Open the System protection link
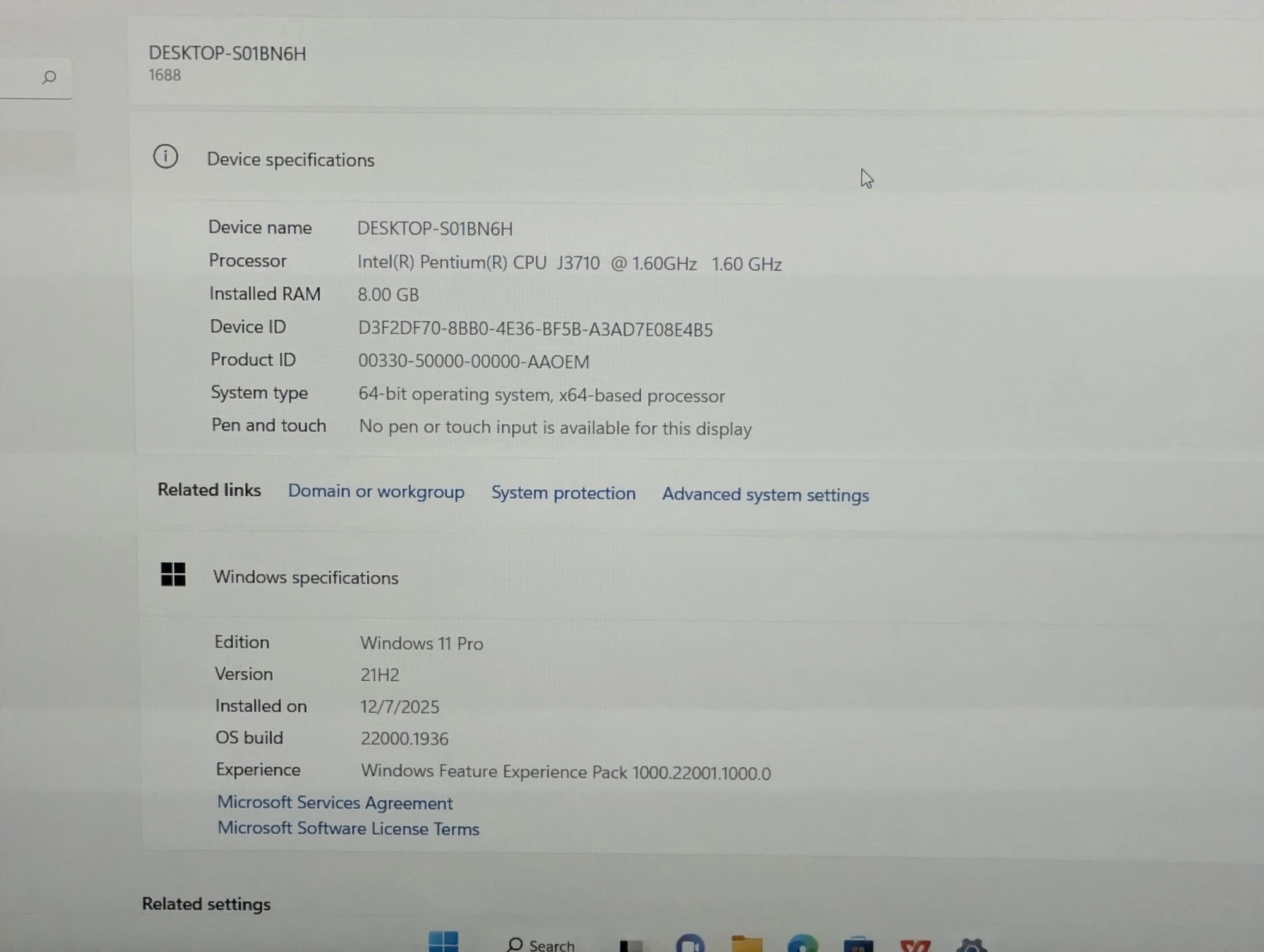This screenshot has width=1264, height=952. coord(564,493)
